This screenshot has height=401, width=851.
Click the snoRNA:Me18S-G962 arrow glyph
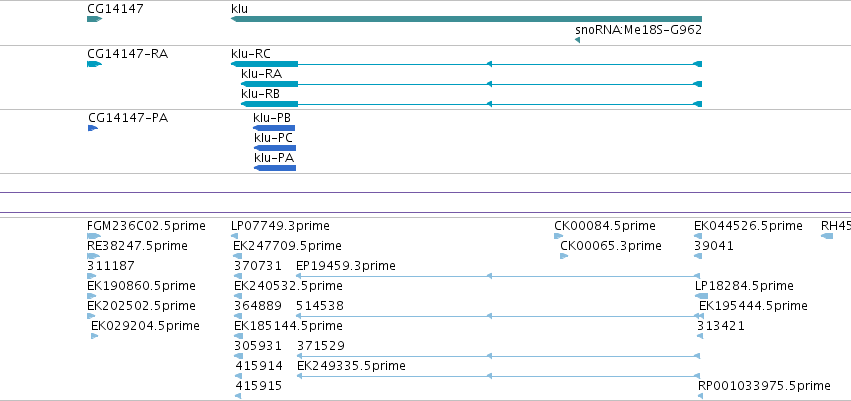[x=577, y=40]
